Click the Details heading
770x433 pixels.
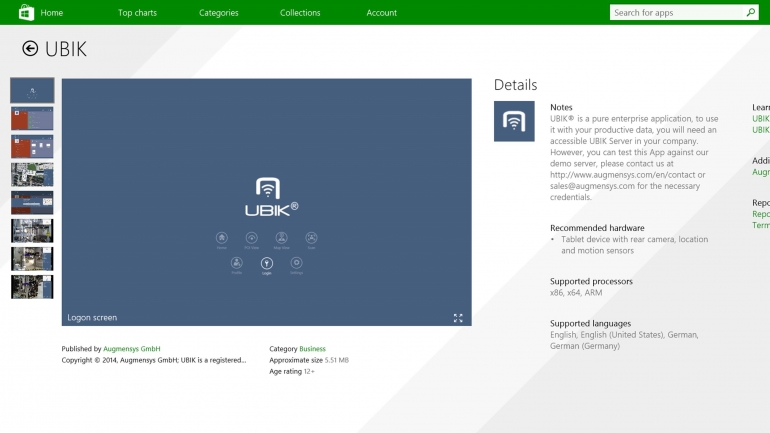[516, 85]
